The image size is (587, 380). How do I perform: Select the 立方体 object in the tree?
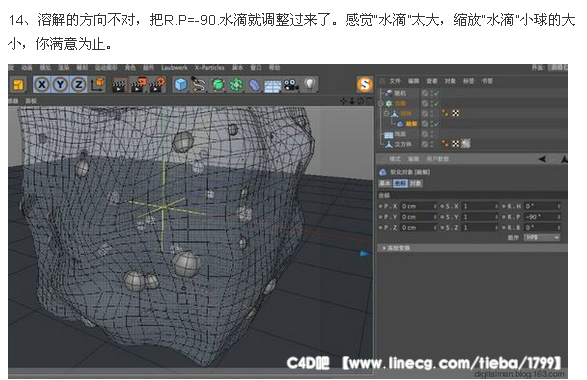click(x=403, y=144)
